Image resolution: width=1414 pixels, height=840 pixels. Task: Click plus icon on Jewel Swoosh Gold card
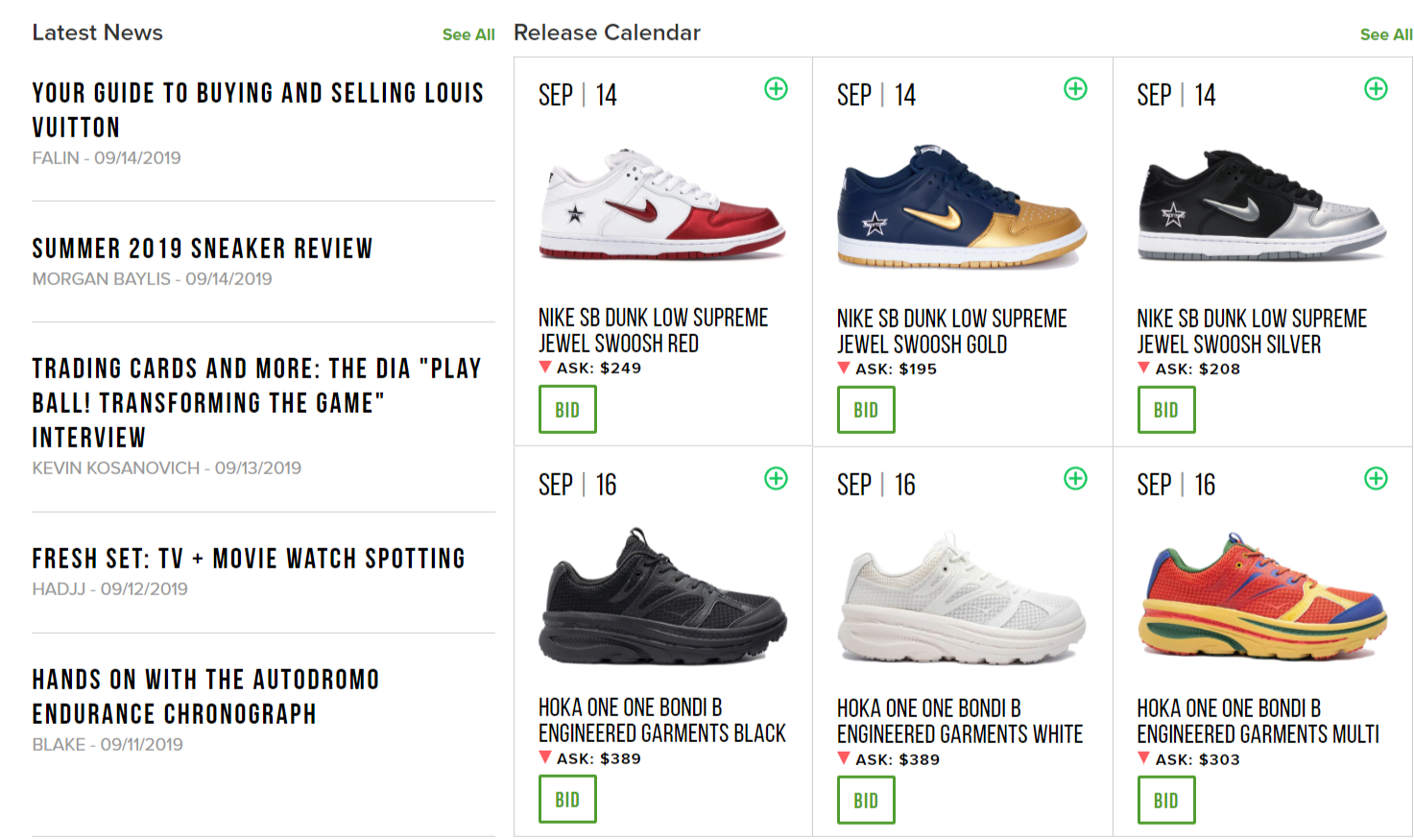[x=1075, y=89]
